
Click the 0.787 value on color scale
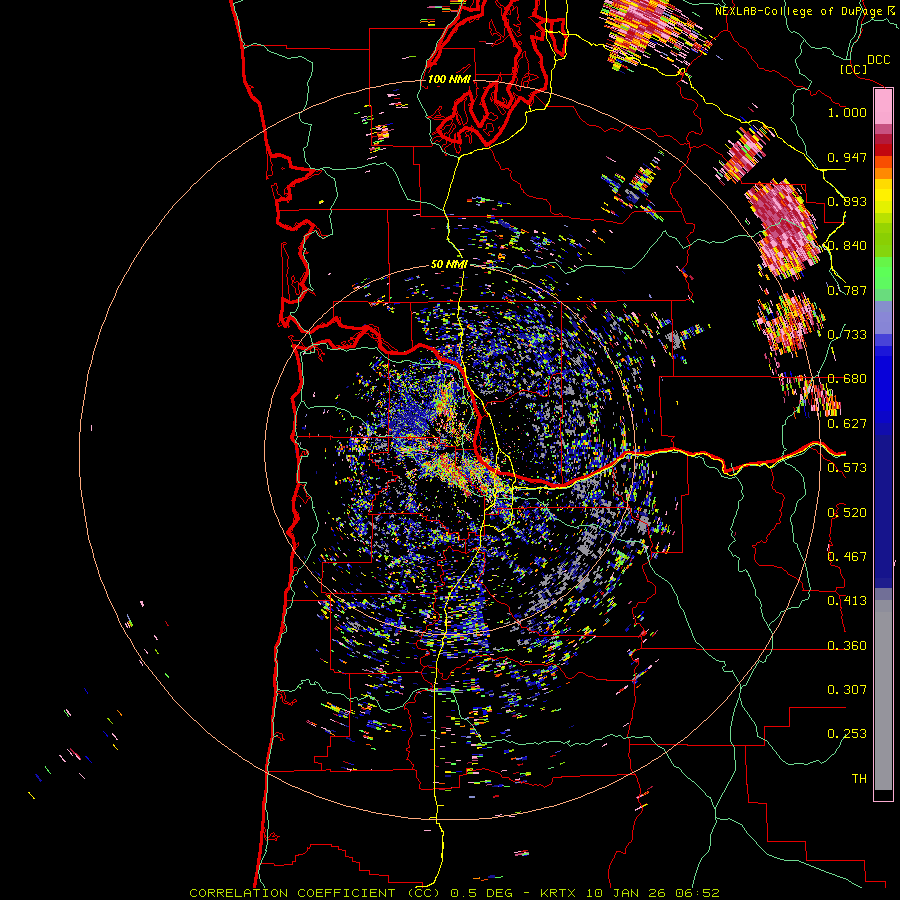tap(847, 290)
